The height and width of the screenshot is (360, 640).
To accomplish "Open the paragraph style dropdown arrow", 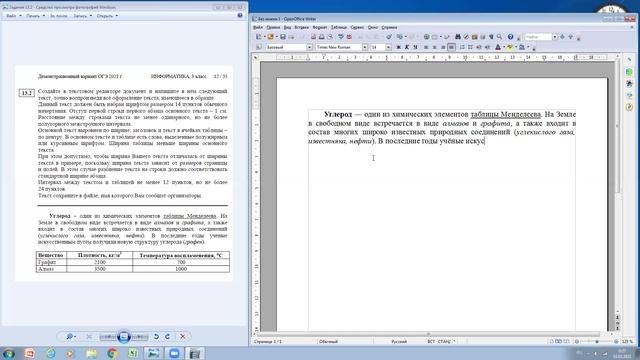I will coord(309,47).
